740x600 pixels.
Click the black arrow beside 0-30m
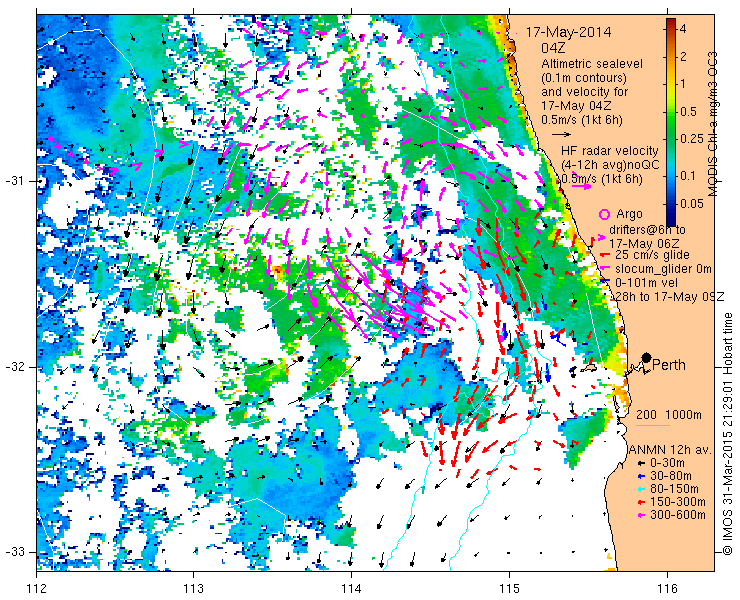click(640, 464)
